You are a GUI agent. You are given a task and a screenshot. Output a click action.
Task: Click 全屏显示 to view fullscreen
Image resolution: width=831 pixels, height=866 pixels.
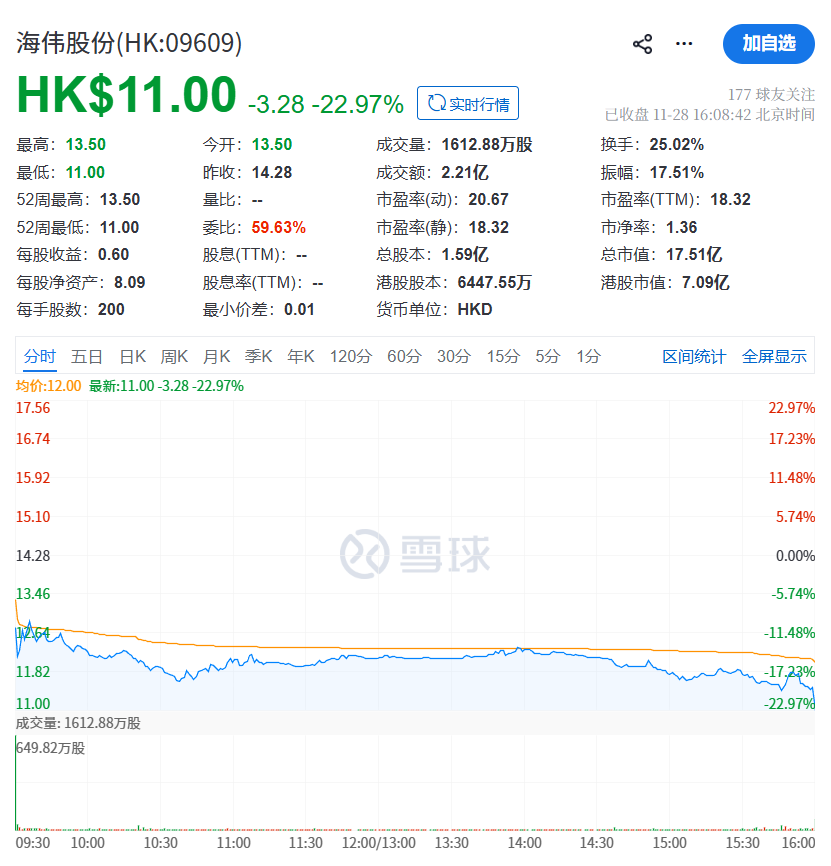click(774, 357)
